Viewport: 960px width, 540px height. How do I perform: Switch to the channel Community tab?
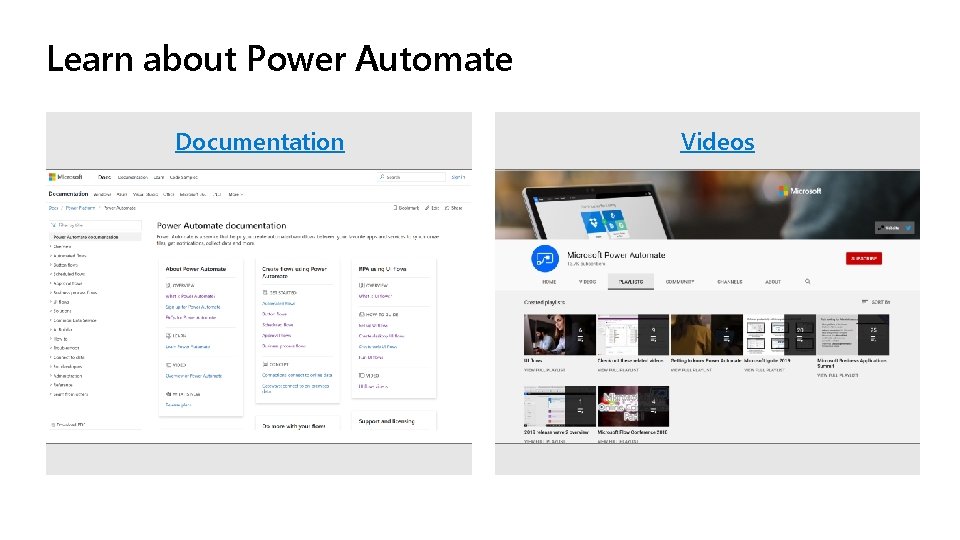click(x=680, y=282)
